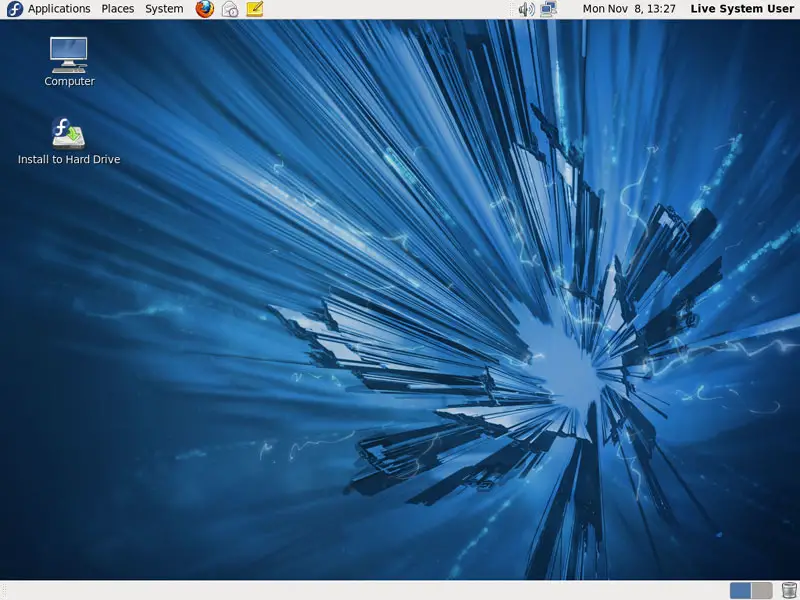Image resolution: width=800 pixels, height=600 pixels.
Task: Open the yellow notes launcher in the panel
Action: point(255,9)
